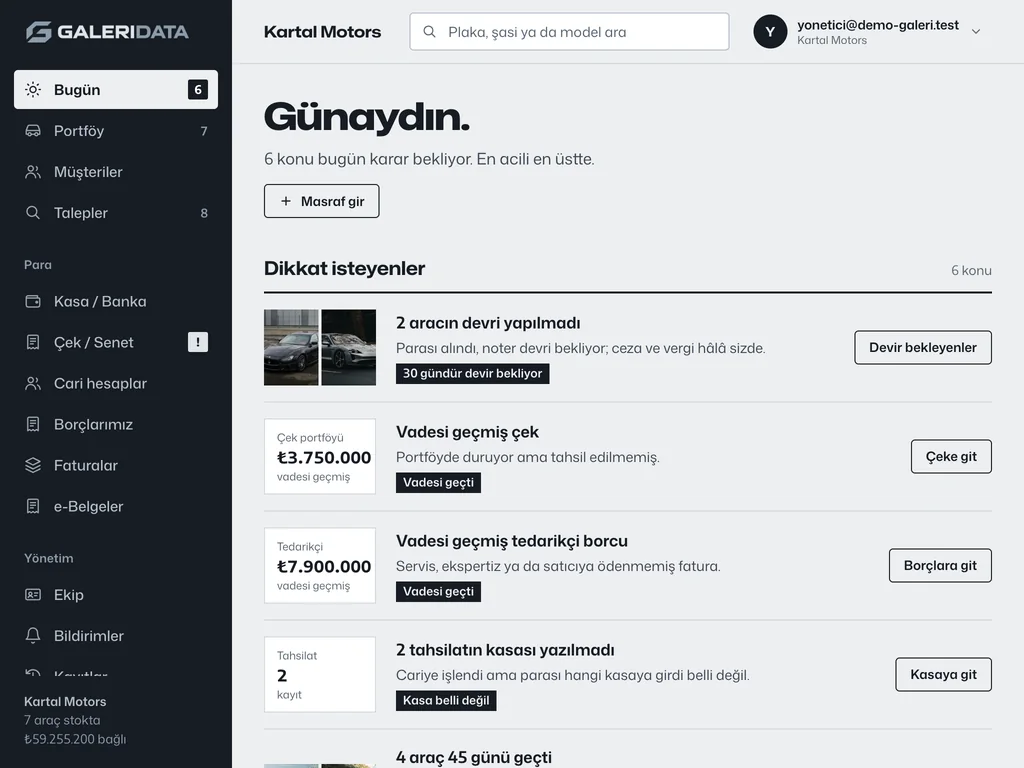Click the people icon beside Cari hesaplar

pos(33,383)
